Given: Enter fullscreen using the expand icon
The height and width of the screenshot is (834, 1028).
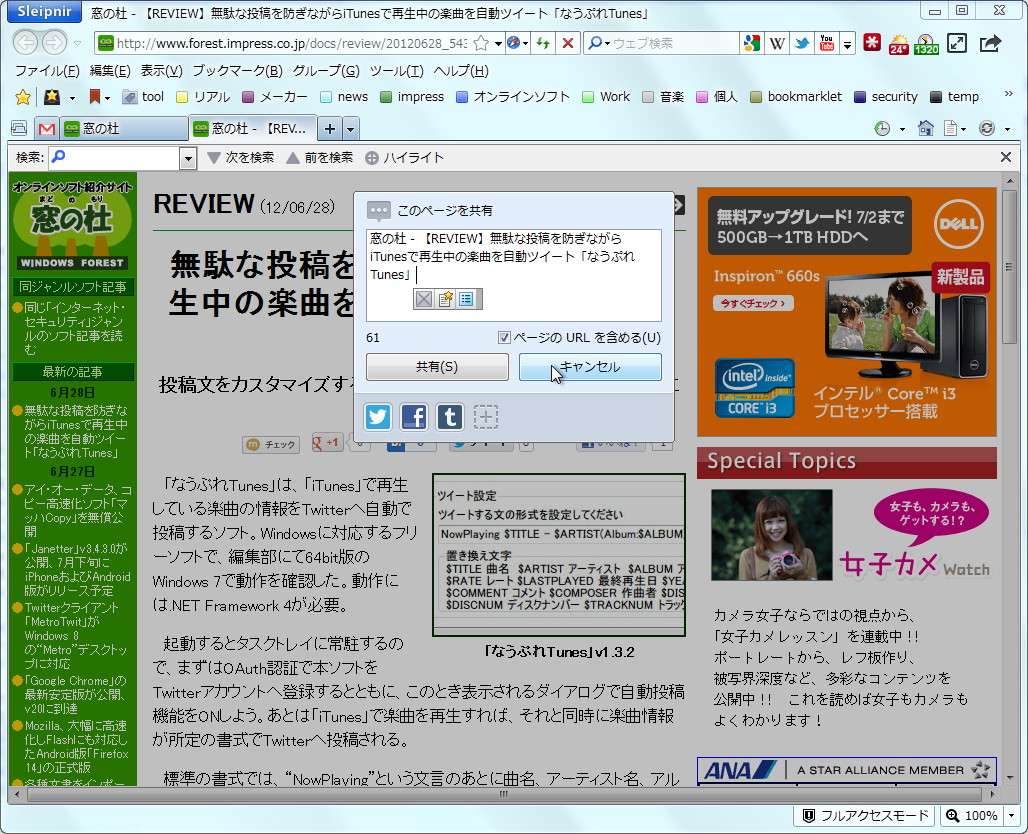Looking at the screenshot, I should pos(955,43).
